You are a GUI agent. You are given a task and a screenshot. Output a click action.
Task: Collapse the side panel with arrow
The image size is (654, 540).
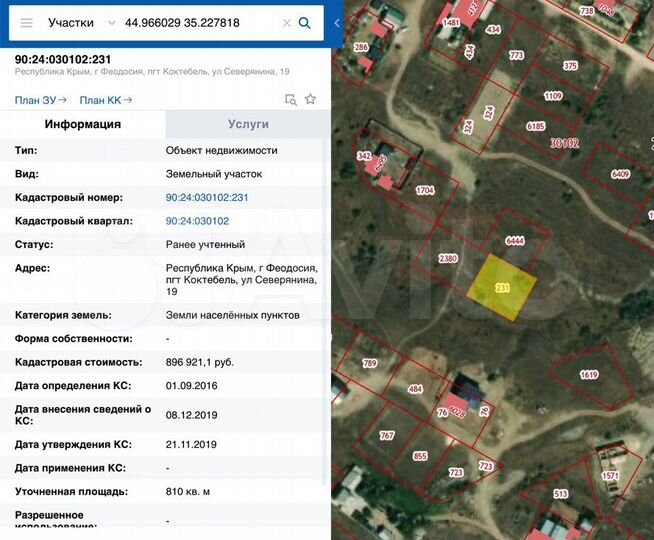click(x=337, y=22)
